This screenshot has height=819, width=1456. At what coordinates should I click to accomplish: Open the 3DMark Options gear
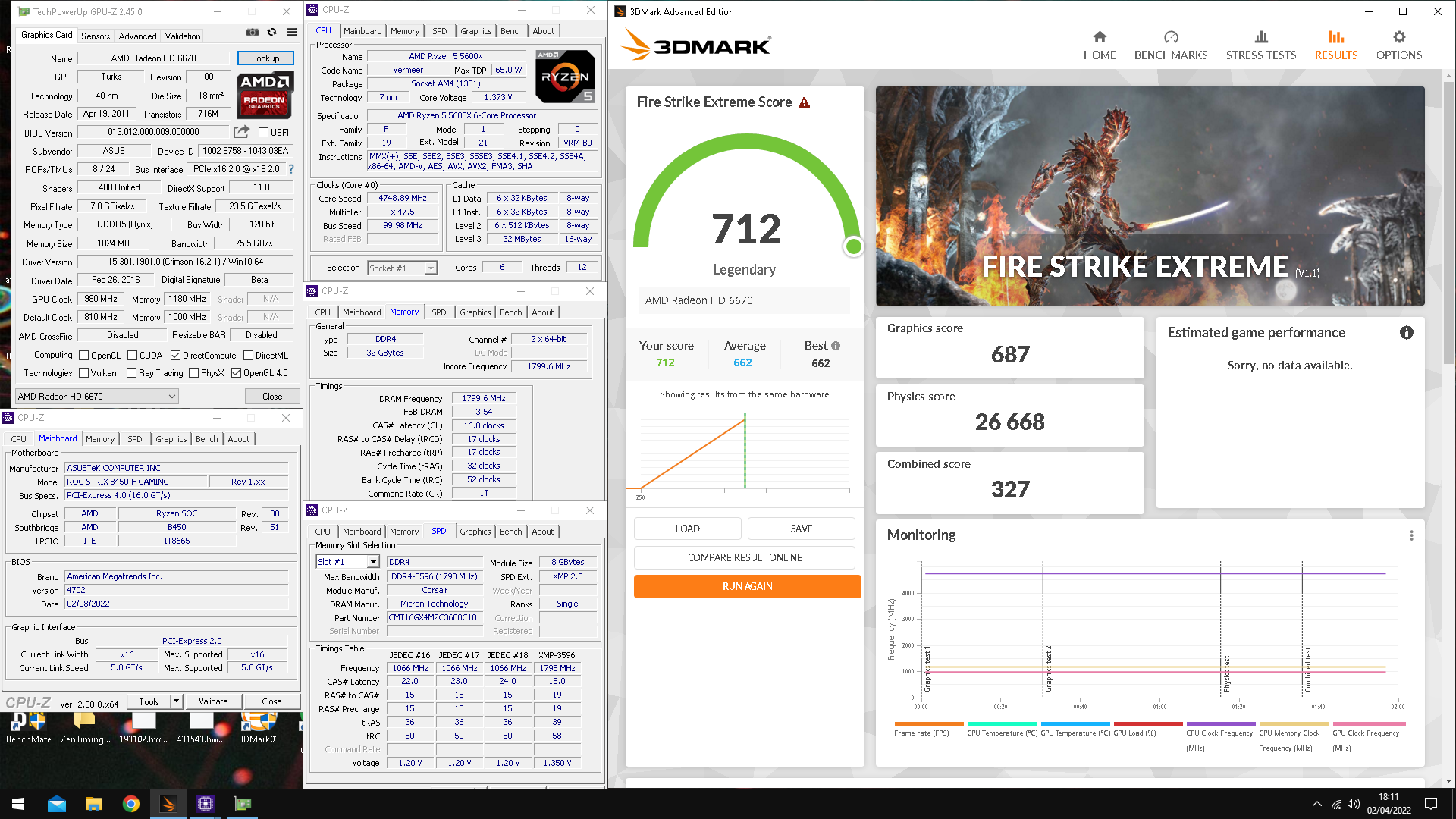pyautogui.click(x=1398, y=45)
